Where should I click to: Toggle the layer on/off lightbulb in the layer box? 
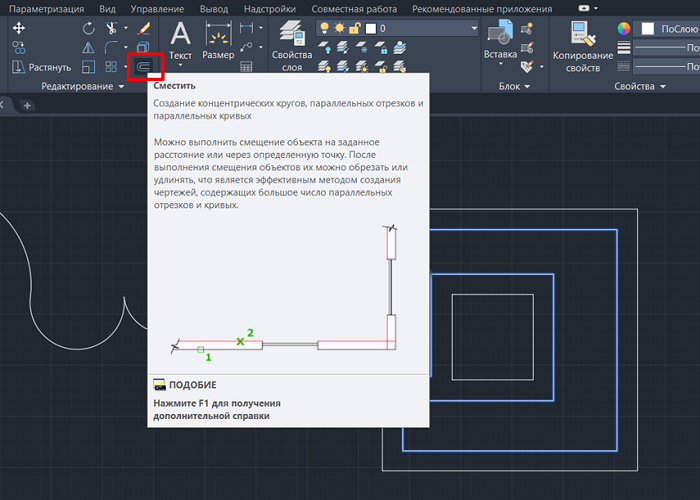tap(325, 28)
